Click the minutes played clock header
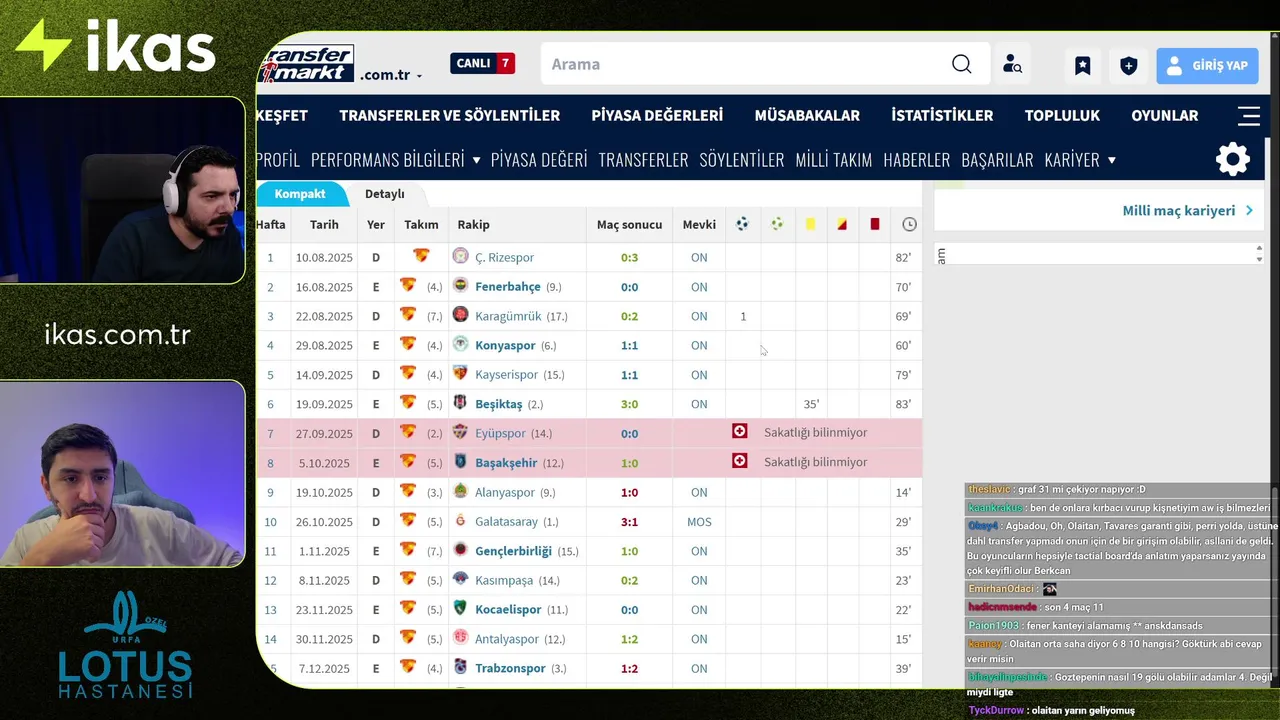This screenshot has width=1280, height=720. [909, 224]
